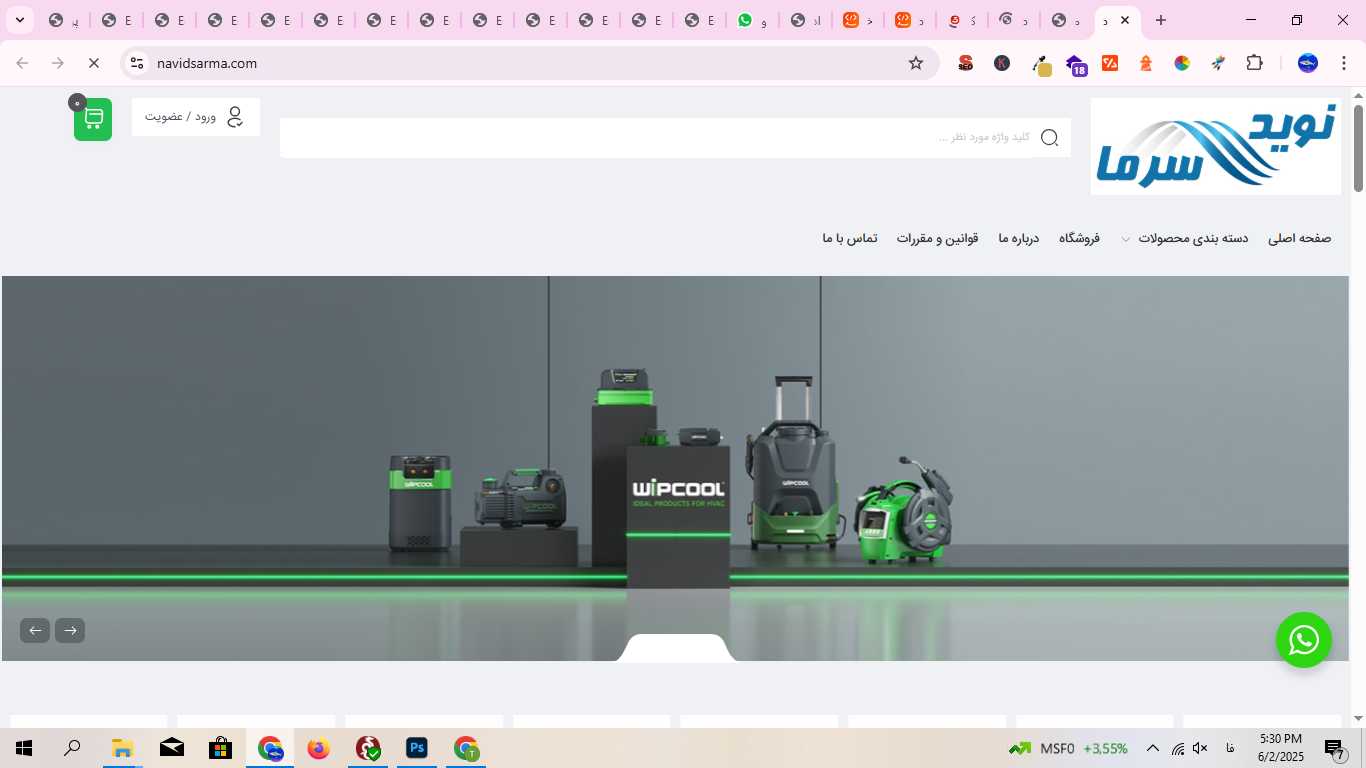Click the search magnifier icon in site search
Image resolution: width=1366 pixels, height=768 pixels.
click(x=1049, y=138)
